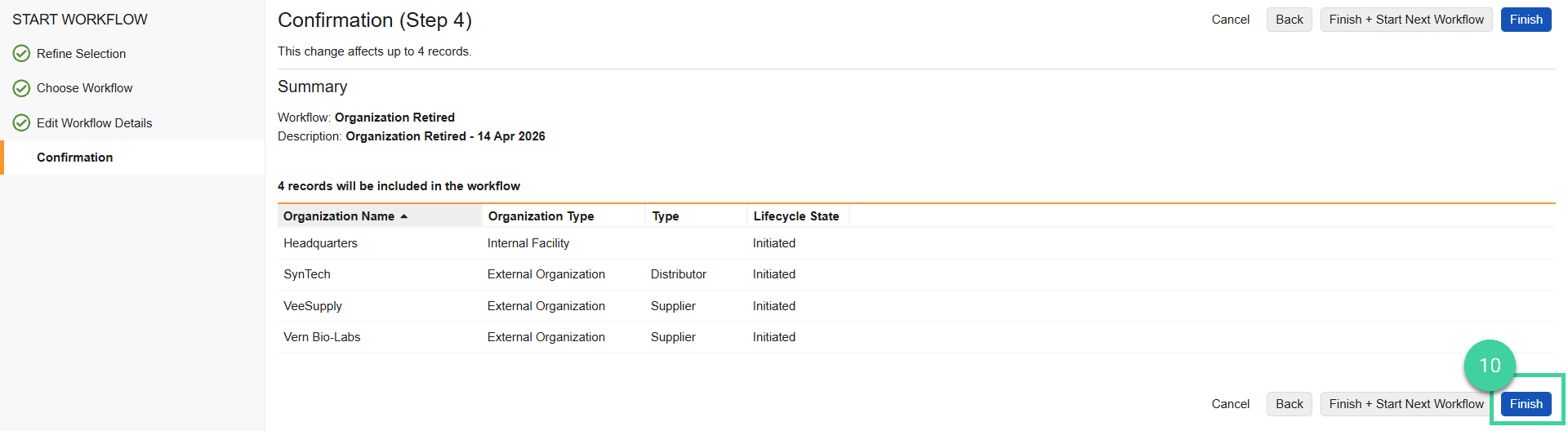The height and width of the screenshot is (431, 1568).
Task: Click the Type column header
Action: 666,216
